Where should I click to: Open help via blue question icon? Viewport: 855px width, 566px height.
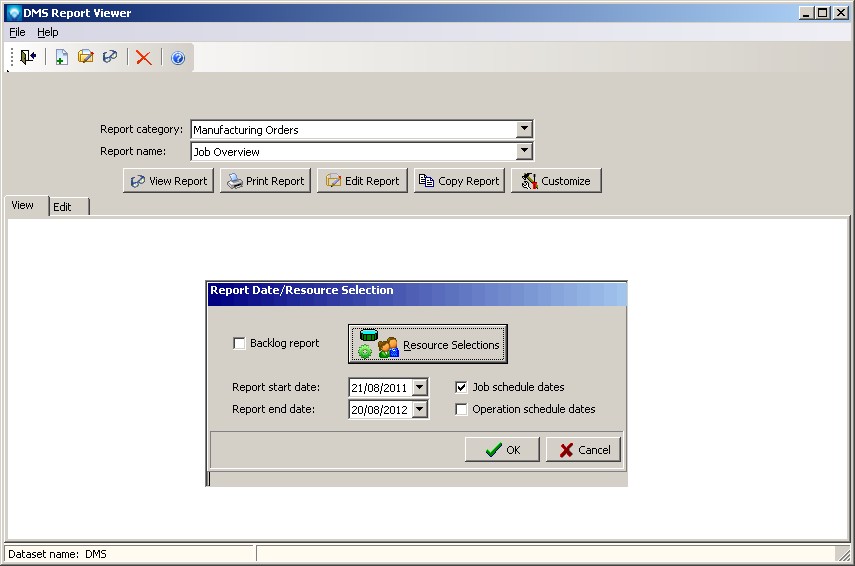178,58
